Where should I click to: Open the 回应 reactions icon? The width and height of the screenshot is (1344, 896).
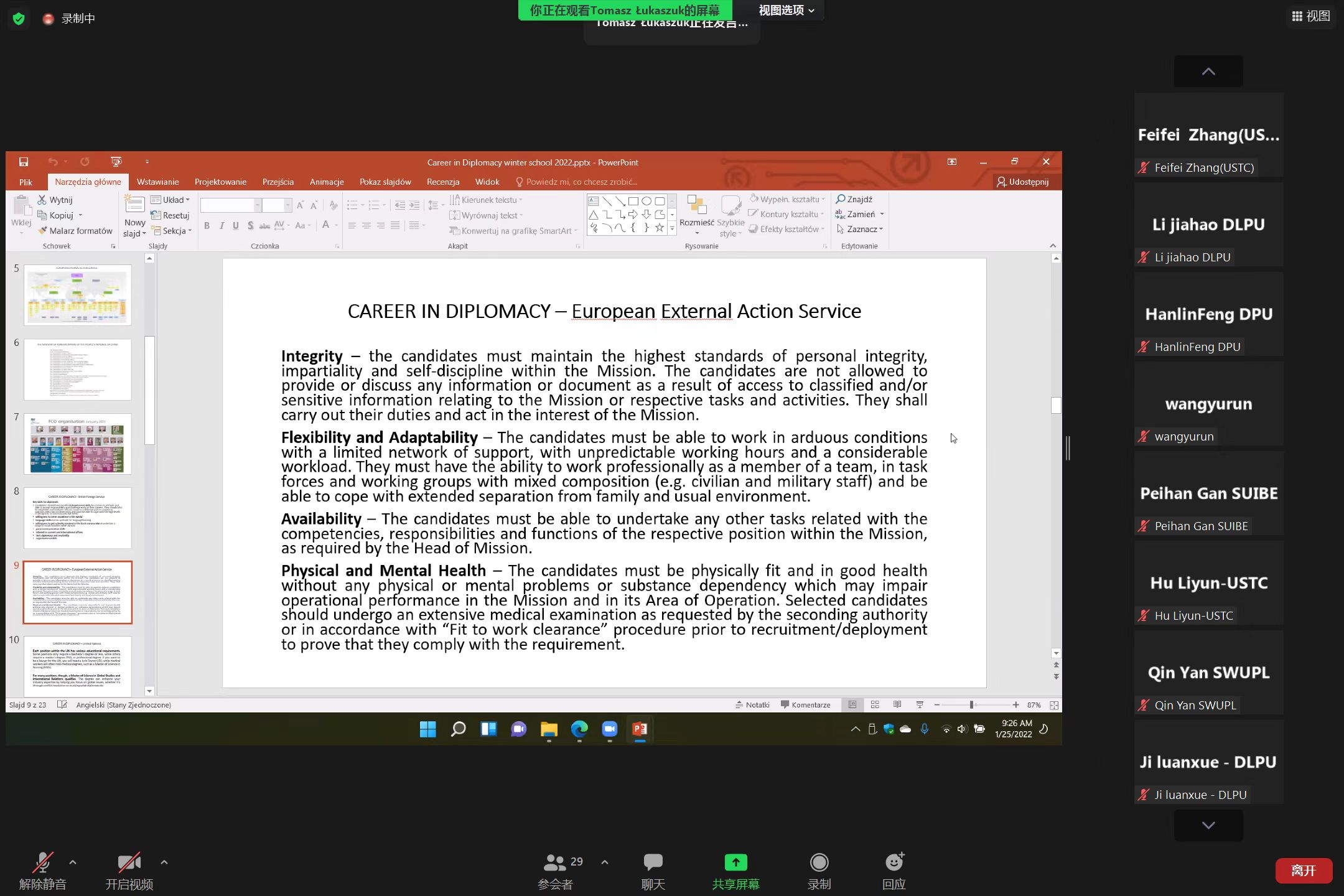pos(894,862)
